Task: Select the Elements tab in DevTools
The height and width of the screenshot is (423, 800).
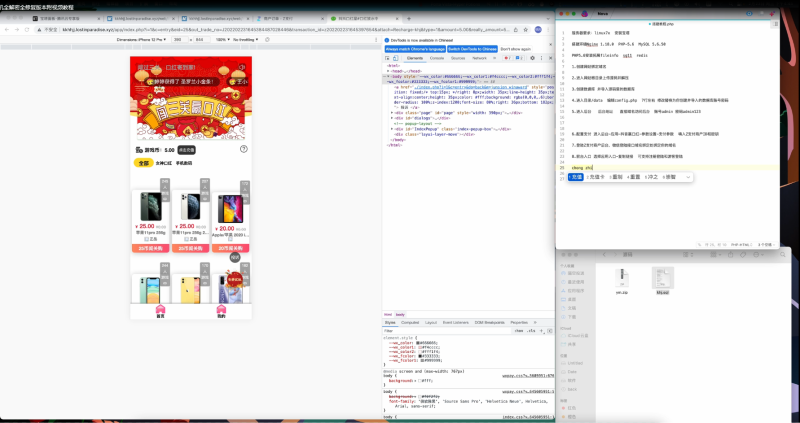Action: coord(414,58)
